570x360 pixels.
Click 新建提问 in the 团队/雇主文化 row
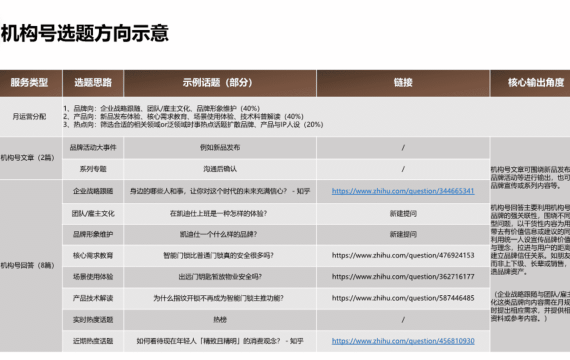[403, 213]
